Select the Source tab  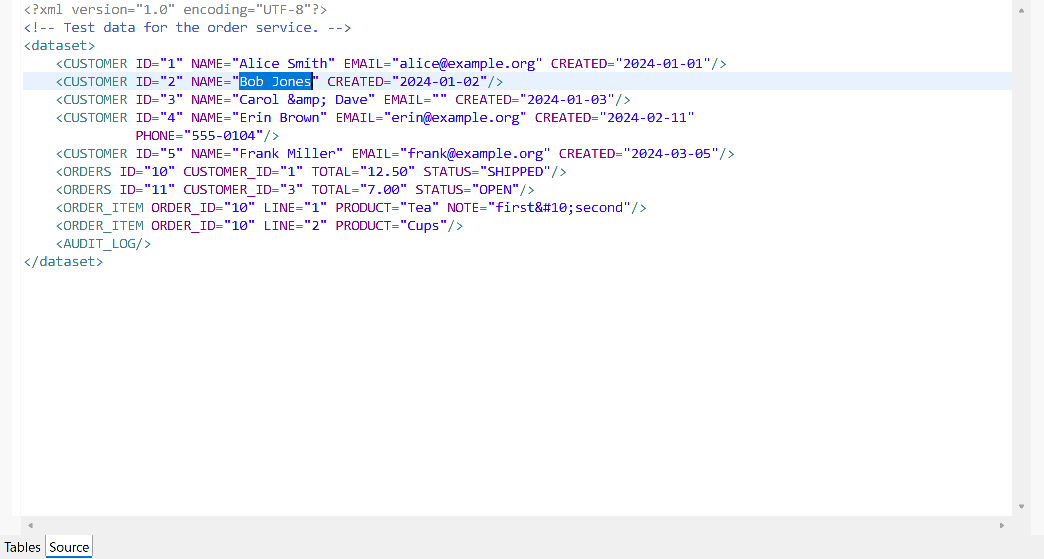(x=69, y=547)
